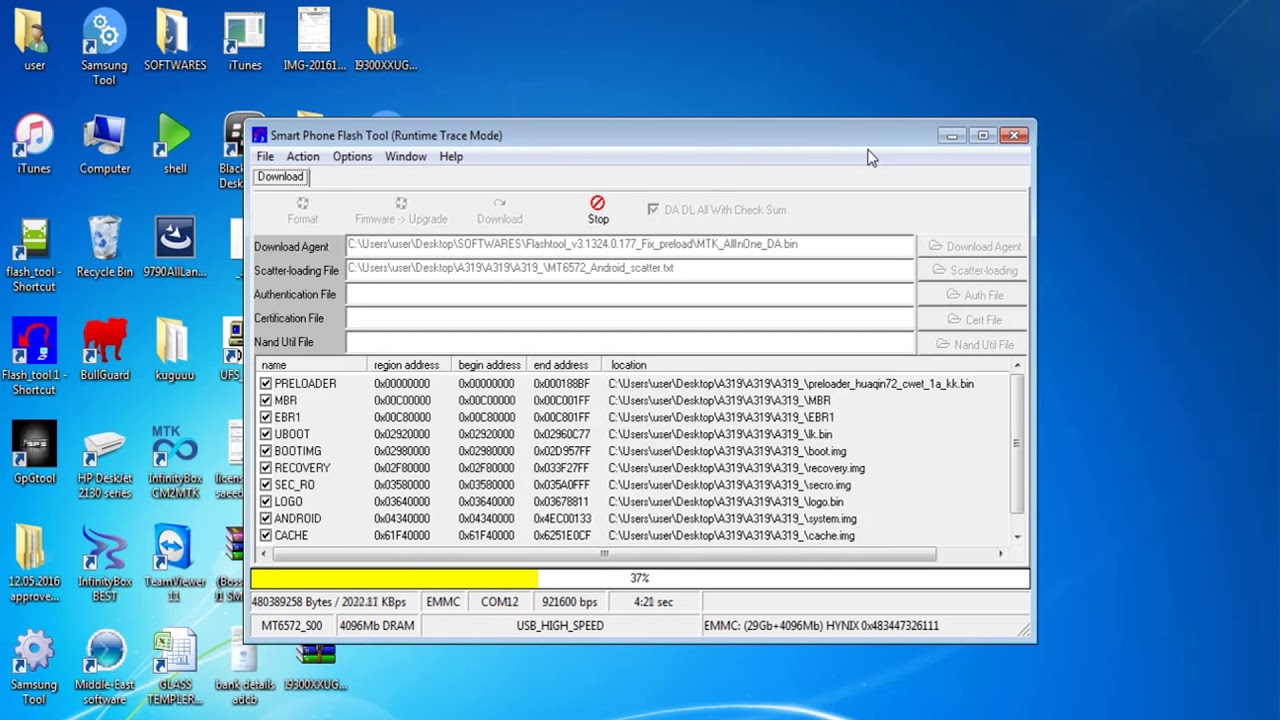Uncheck the CACHE partition checkbox
Viewport: 1280px width, 720px height.
[265, 536]
